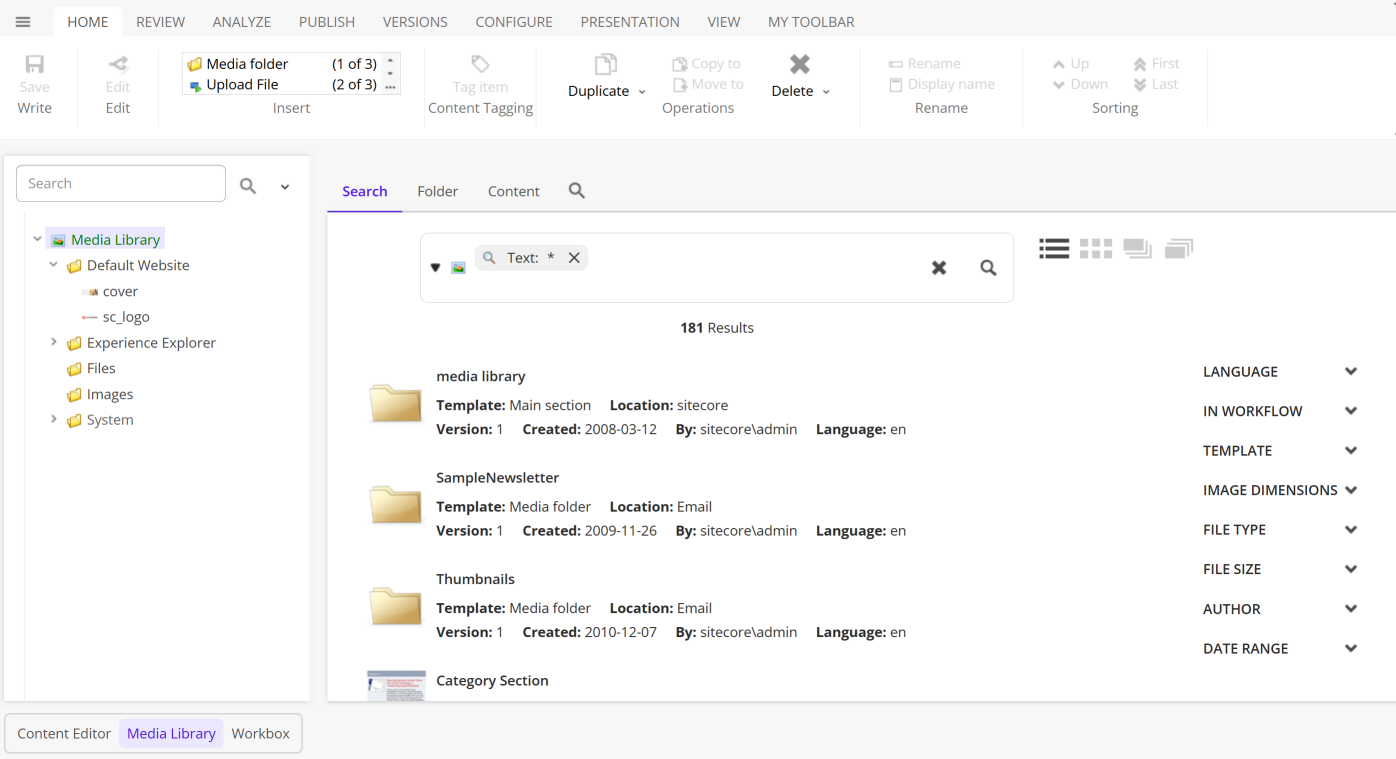Collapse the Default Website folder
Viewport: 1396px width, 759px height.
point(54,266)
